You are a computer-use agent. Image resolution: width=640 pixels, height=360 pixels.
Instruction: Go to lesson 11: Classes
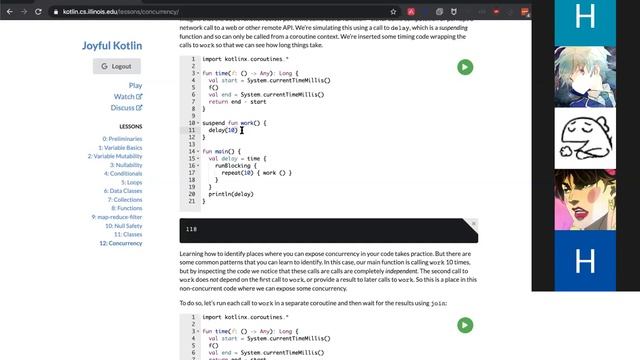click(129, 234)
